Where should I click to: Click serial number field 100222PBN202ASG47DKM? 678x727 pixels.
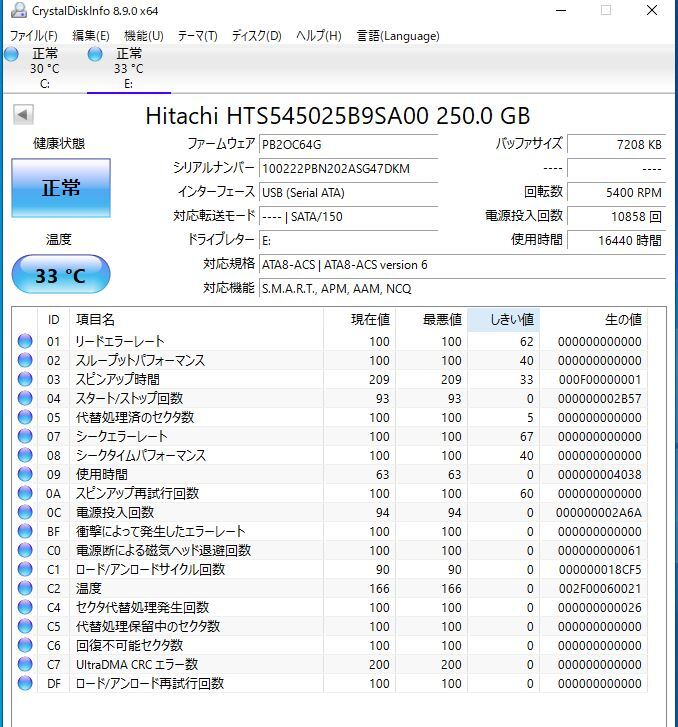coord(348,169)
